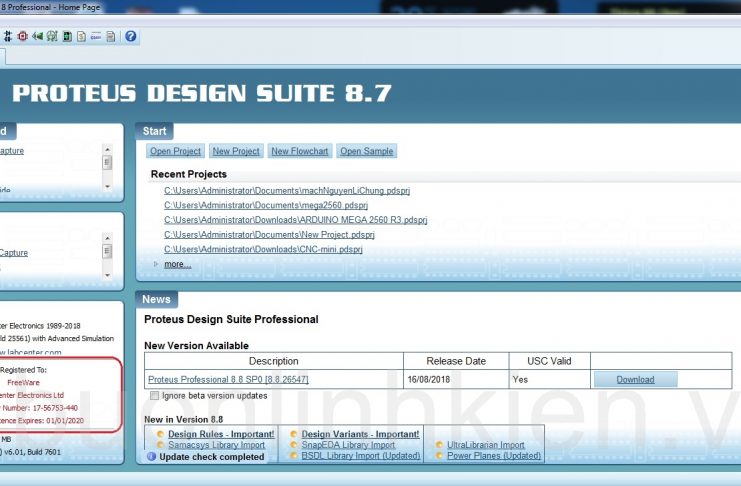Click scroll-down arrow in top left panel
741x486 pixels.
(107, 187)
